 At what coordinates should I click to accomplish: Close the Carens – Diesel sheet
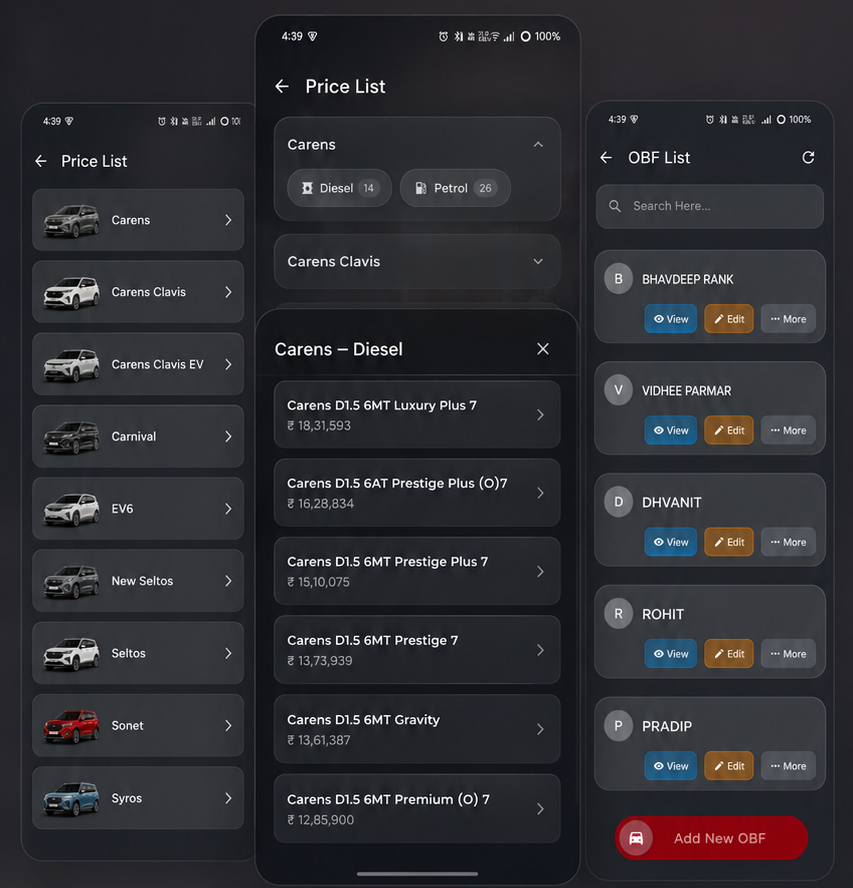543,349
